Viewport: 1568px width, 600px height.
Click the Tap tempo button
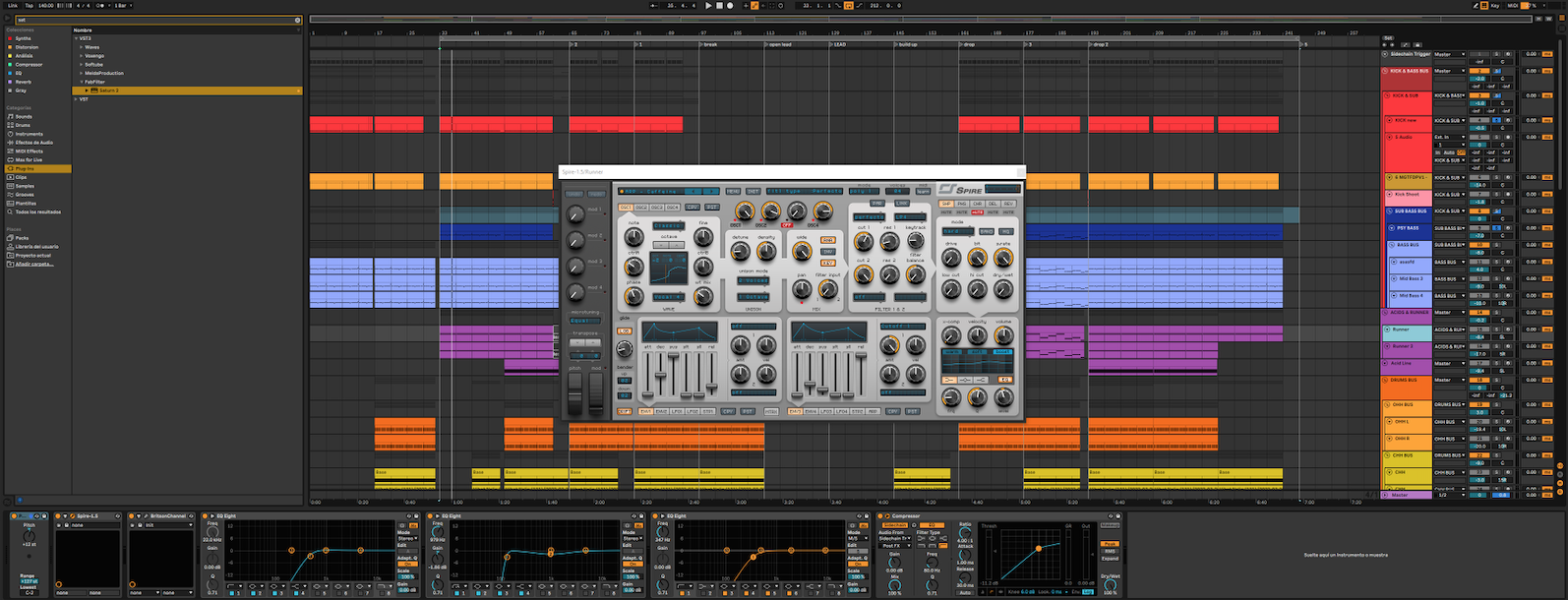pos(29,5)
